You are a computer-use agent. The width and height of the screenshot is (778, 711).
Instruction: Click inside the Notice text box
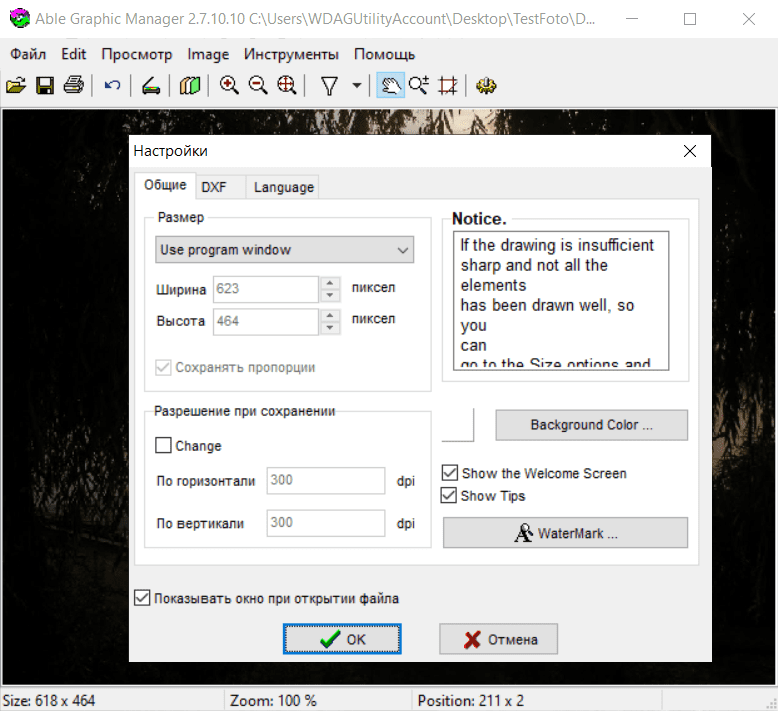click(561, 301)
